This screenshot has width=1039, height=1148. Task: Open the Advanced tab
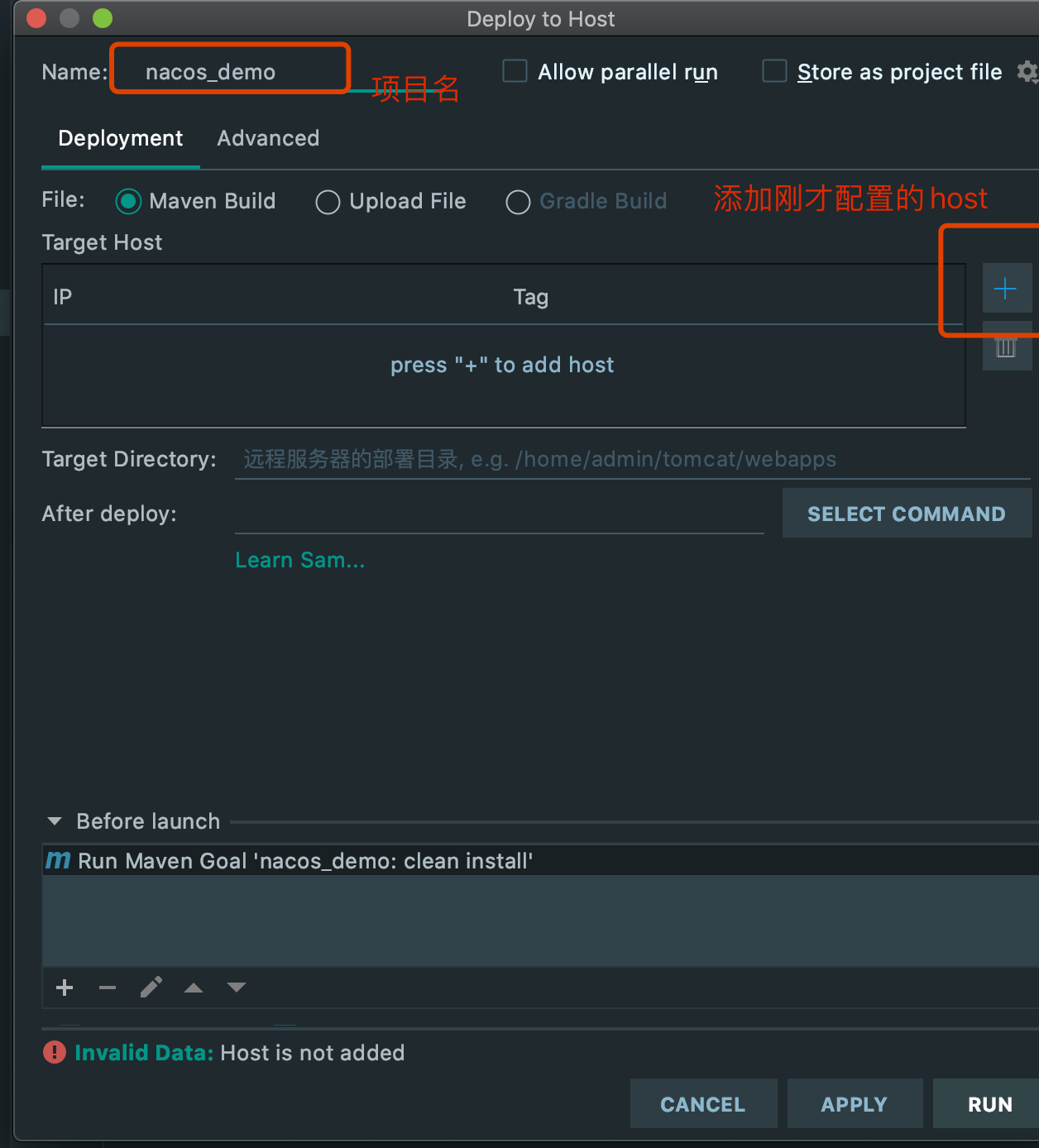268,138
